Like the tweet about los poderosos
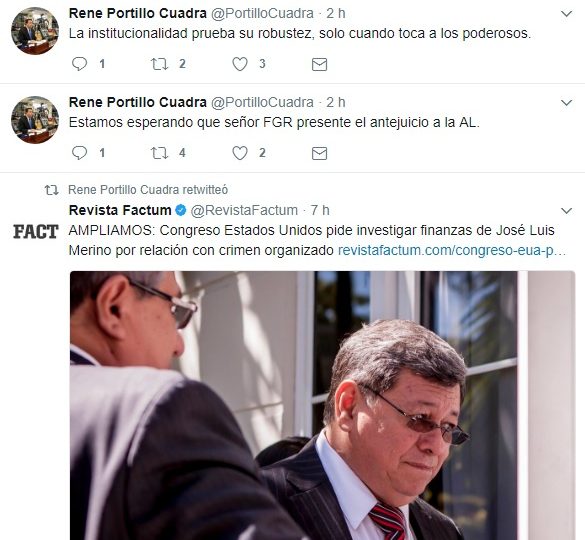 click(240, 64)
